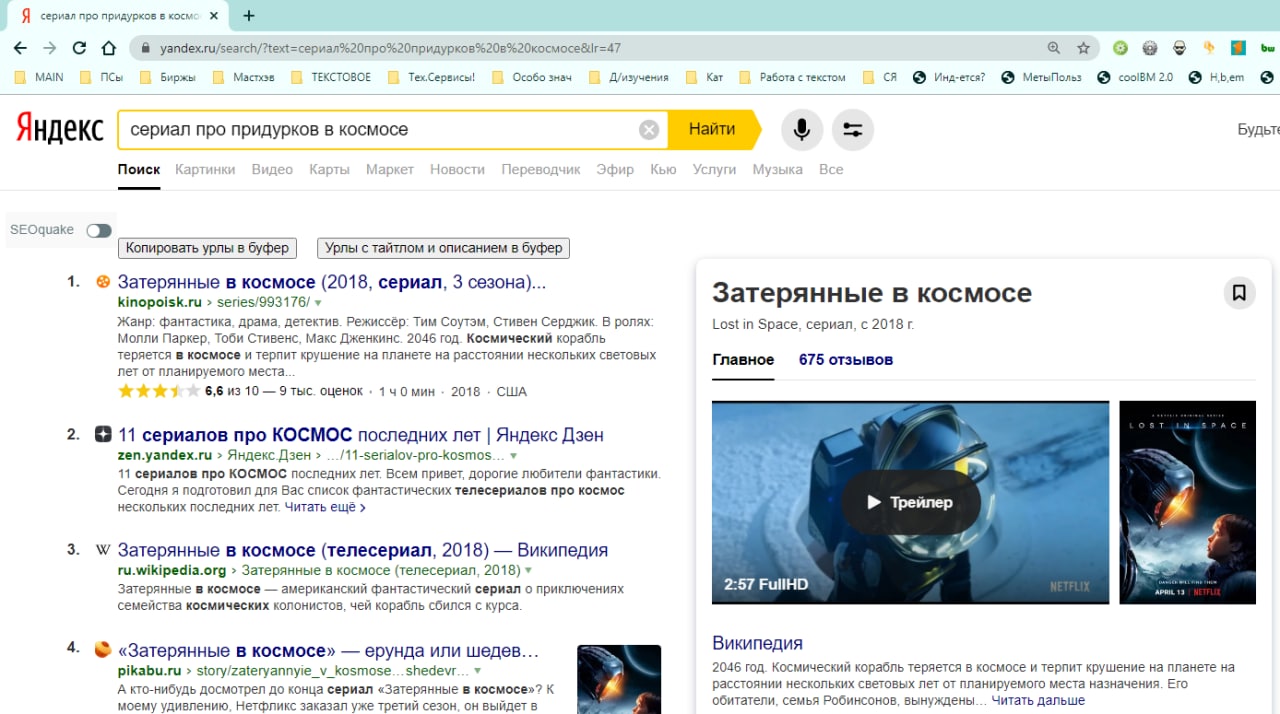Switch to the Карты search tab
This screenshot has height=714, width=1280.
click(329, 169)
